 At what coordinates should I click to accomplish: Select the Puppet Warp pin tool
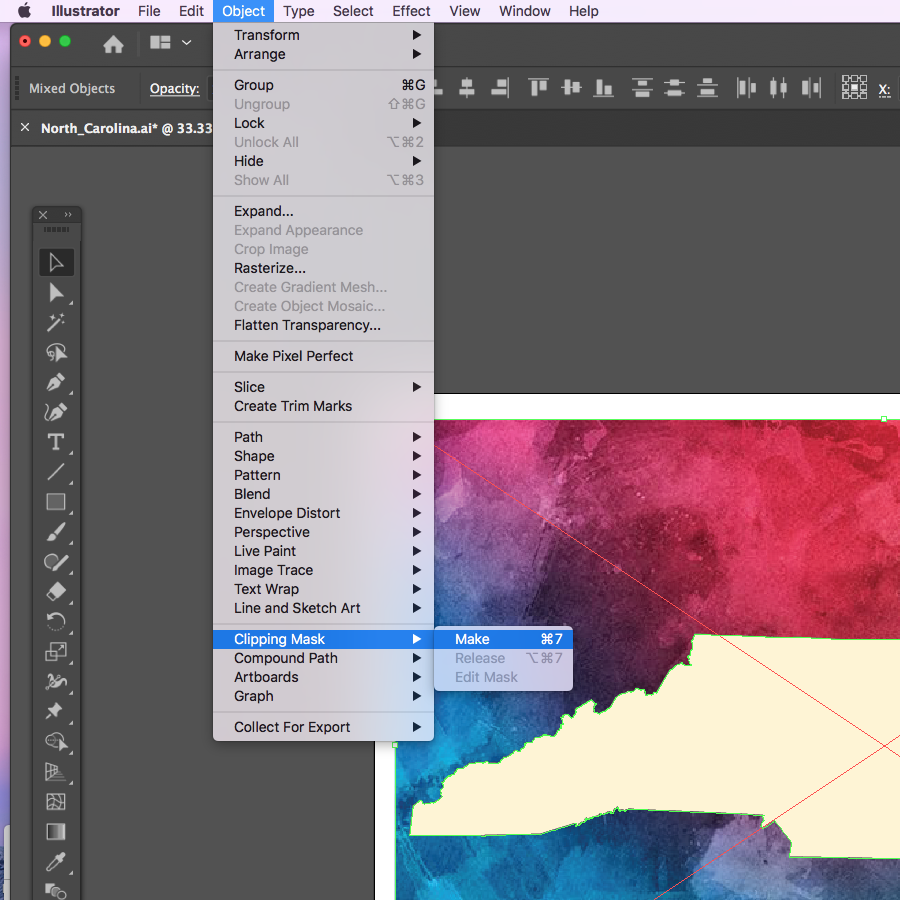click(56, 711)
